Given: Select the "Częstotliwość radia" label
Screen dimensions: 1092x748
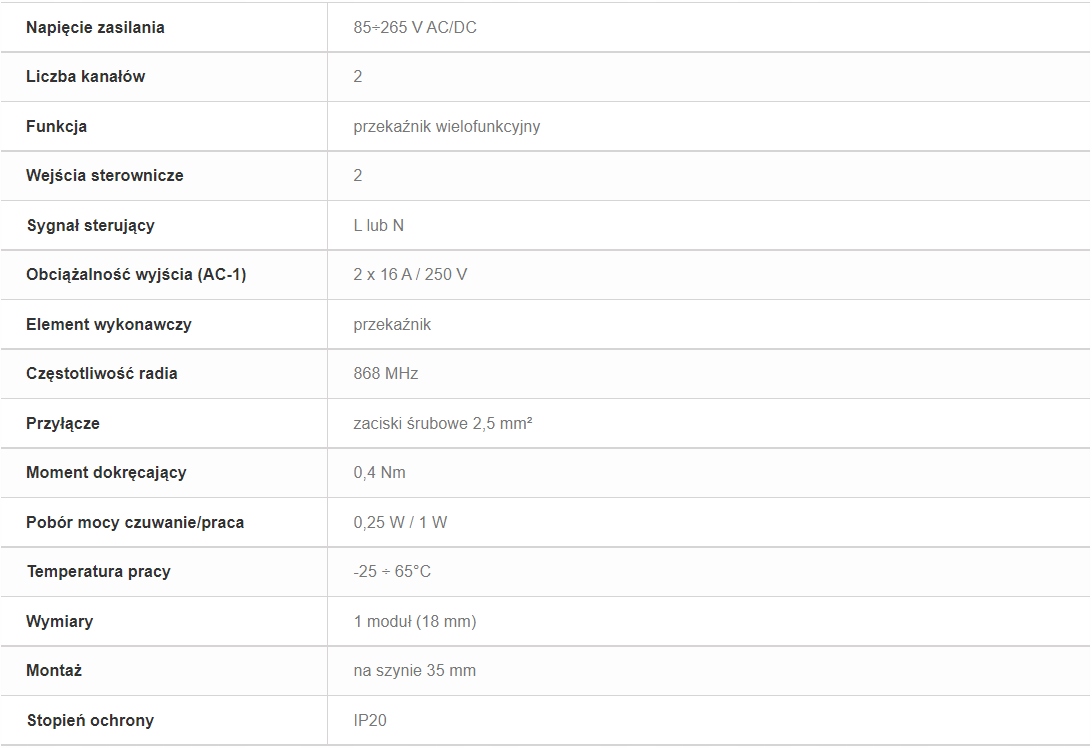Looking at the screenshot, I should tap(101, 373).
